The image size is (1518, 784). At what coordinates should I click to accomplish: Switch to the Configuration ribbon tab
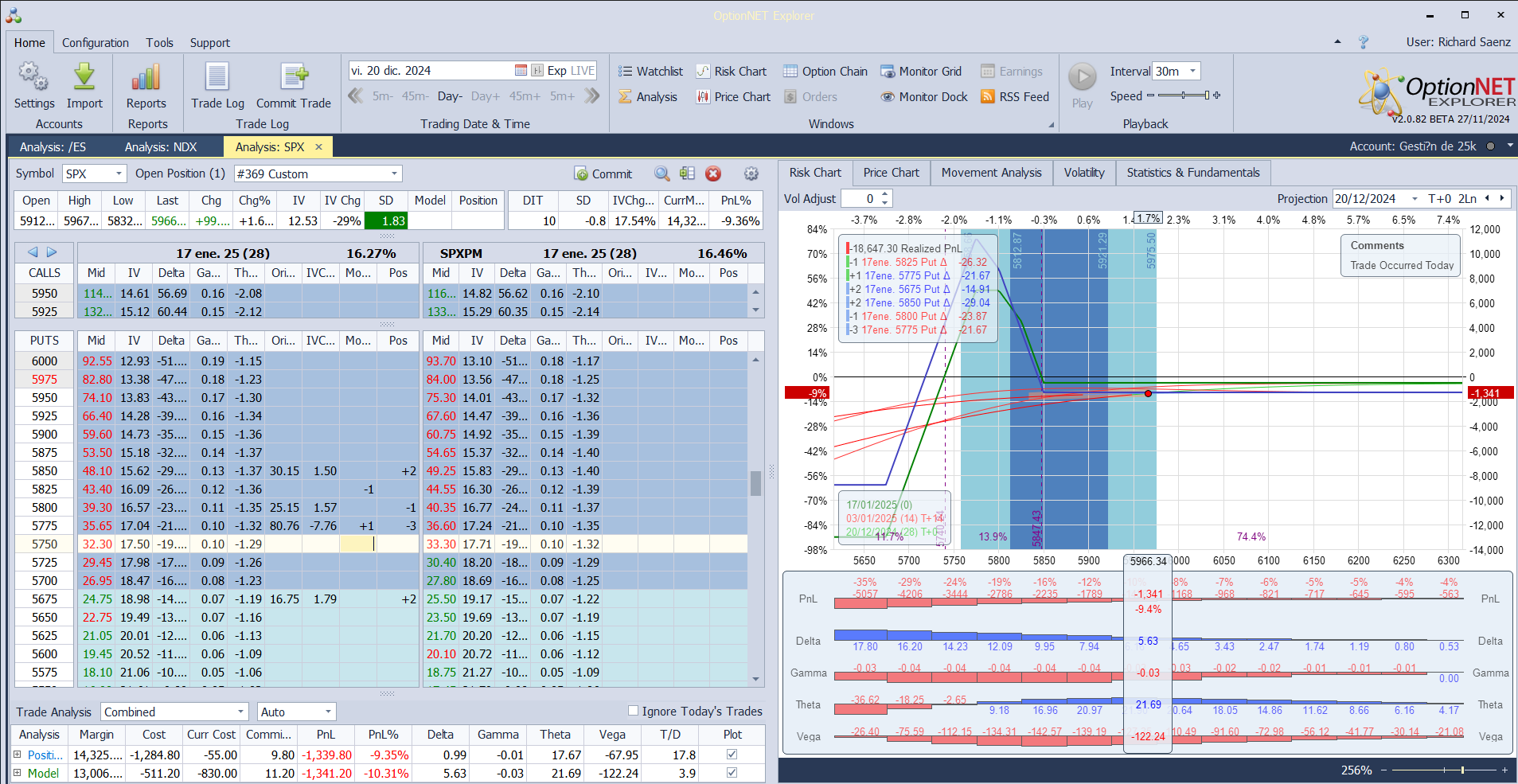(96, 43)
